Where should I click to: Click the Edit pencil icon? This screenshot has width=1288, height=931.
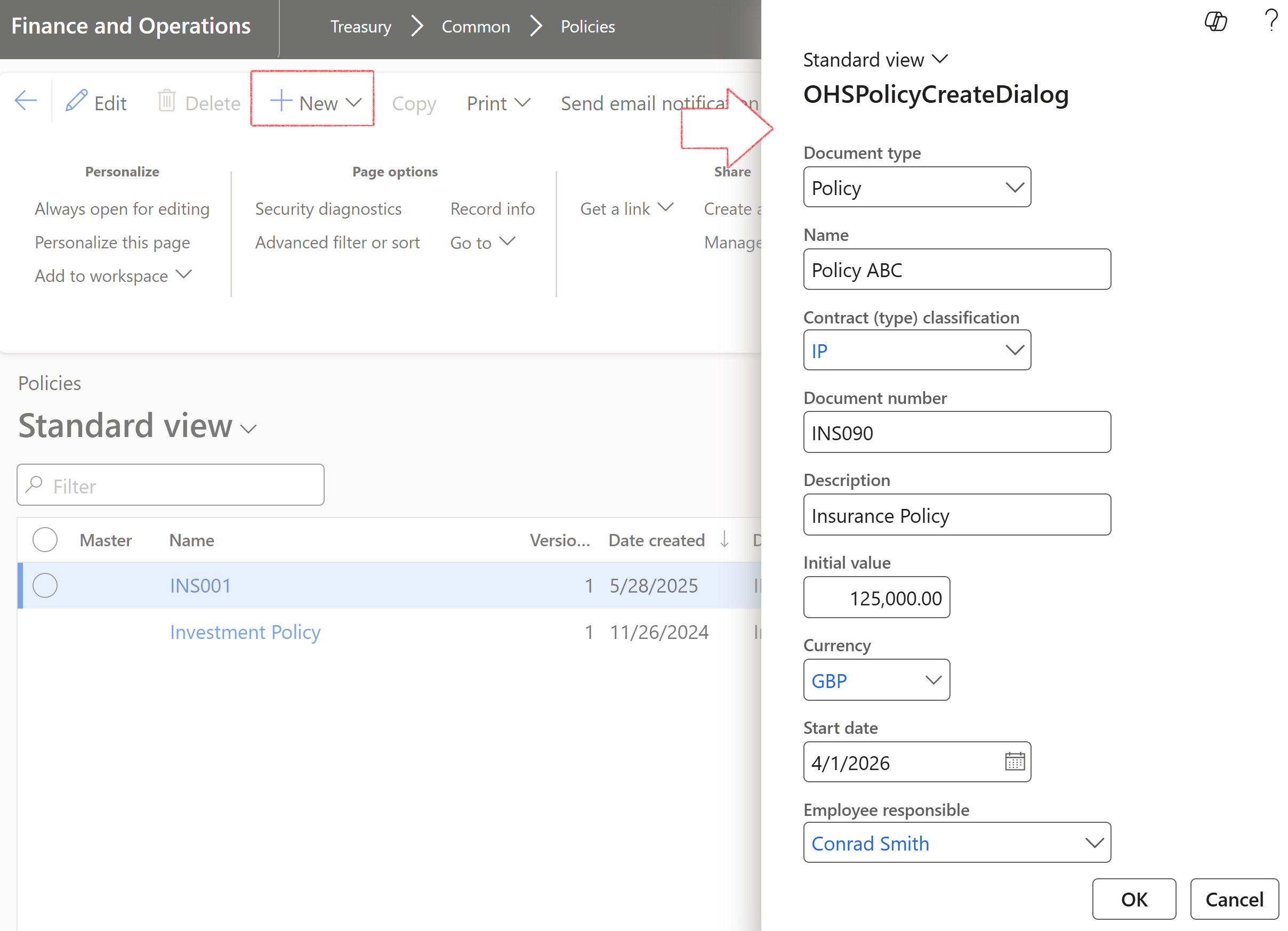coord(76,102)
